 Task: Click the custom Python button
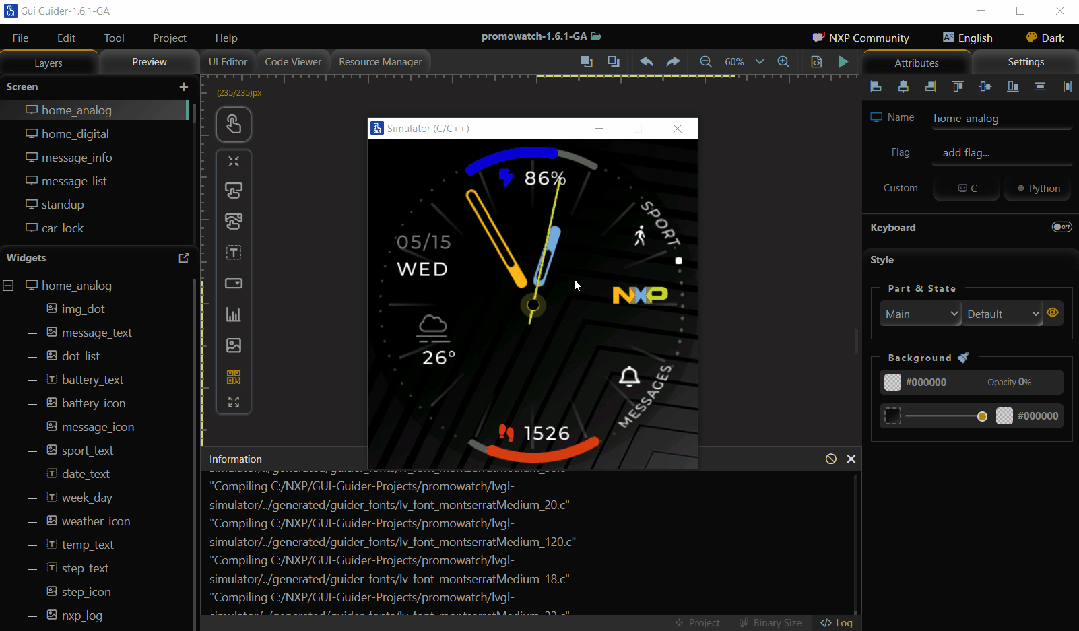point(1038,188)
